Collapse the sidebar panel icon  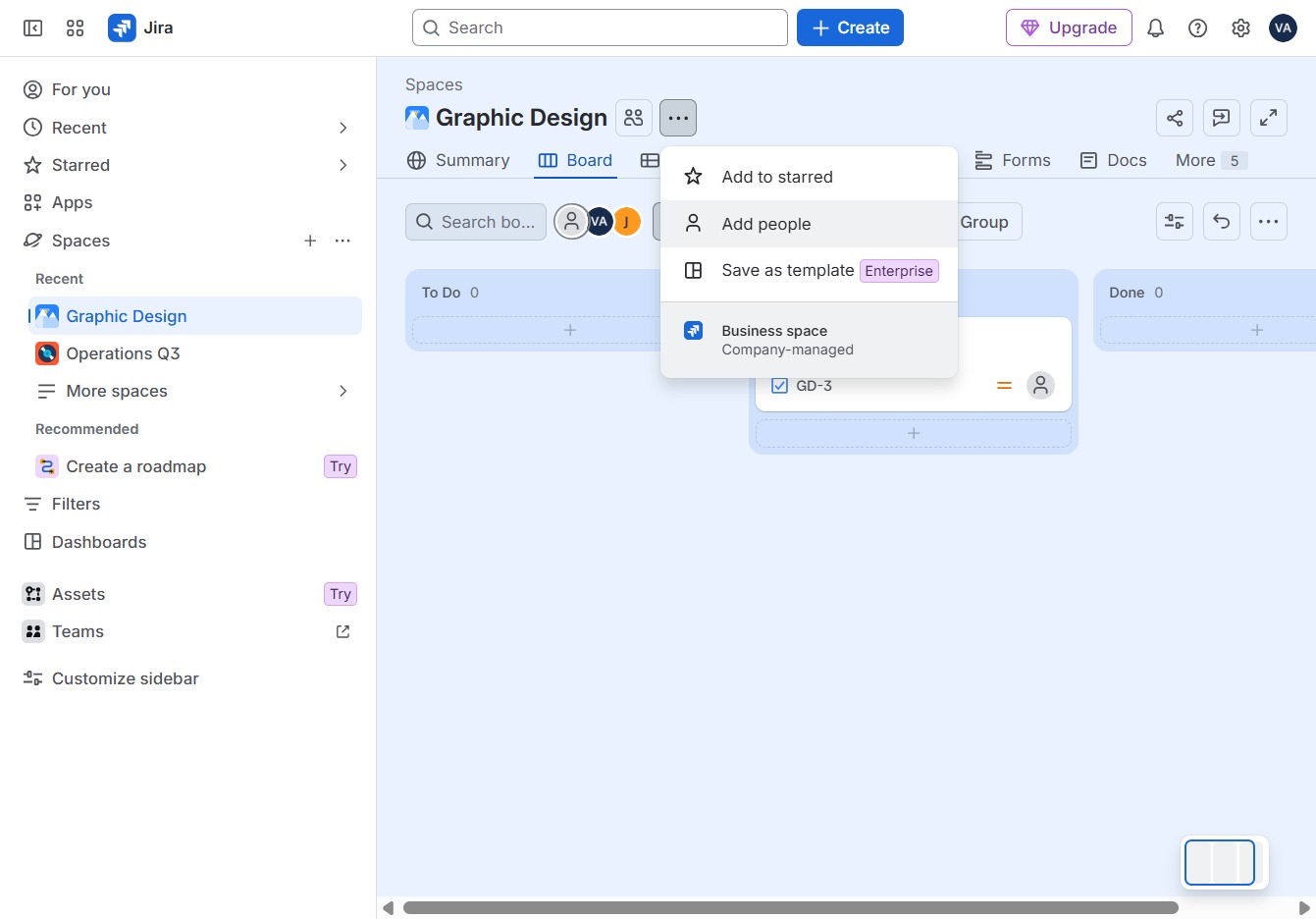click(x=32, y=28)
